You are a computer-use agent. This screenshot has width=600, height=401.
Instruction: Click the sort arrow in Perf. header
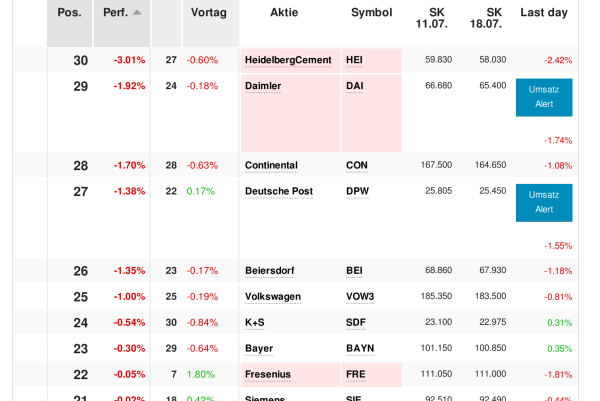(x=137, y=13)
